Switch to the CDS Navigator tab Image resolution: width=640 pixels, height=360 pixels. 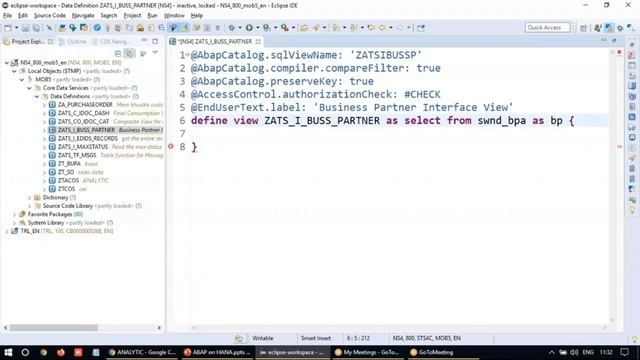tap(111, 42)
